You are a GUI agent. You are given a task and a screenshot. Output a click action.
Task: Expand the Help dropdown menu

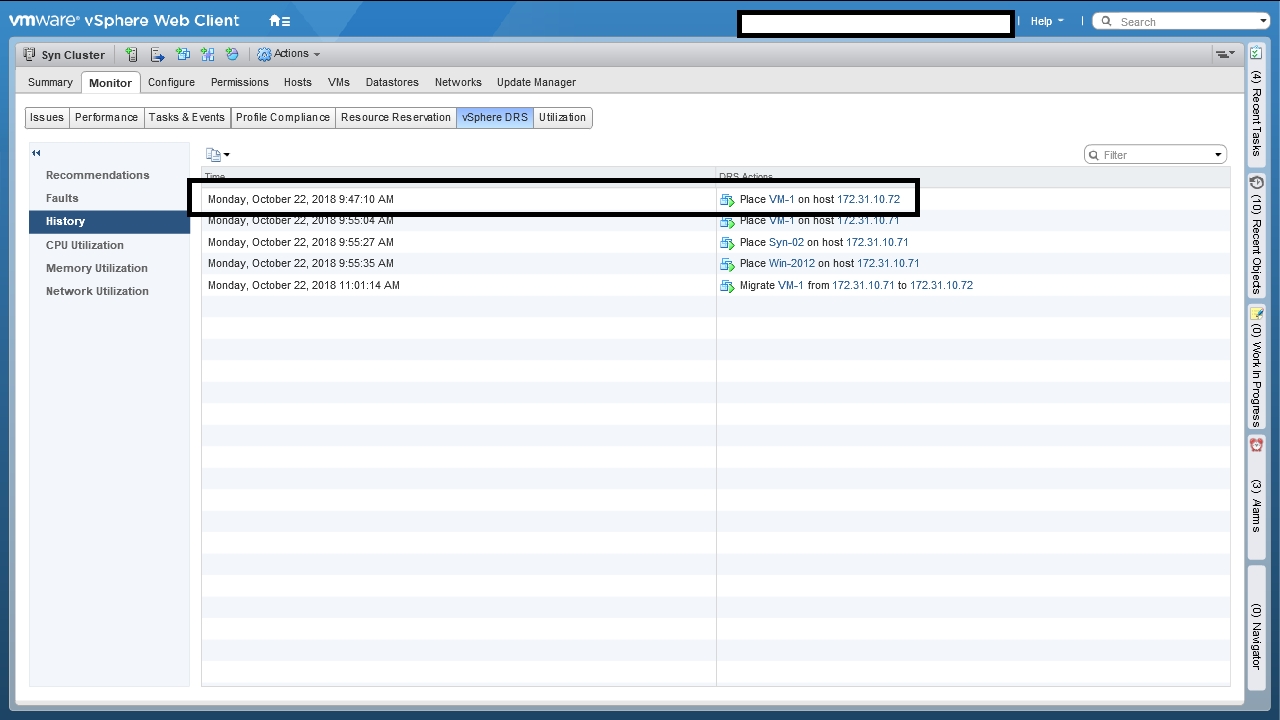click(1046, 21)
